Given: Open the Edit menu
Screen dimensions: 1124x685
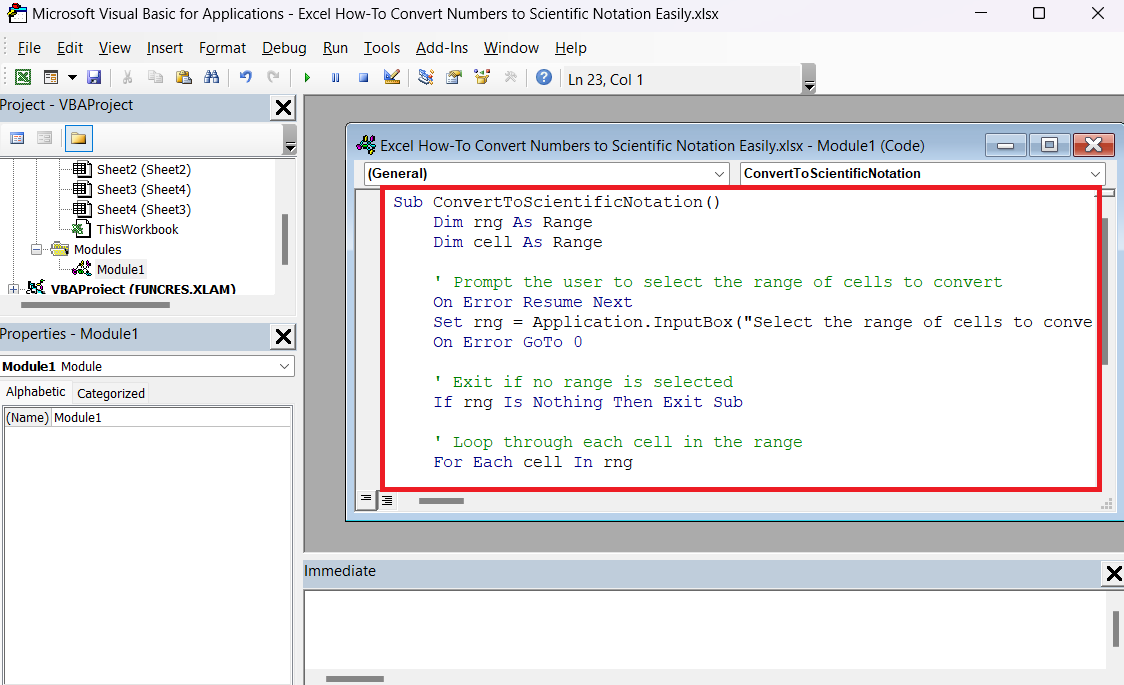Looking at the screenshot, I should point(70,48).
